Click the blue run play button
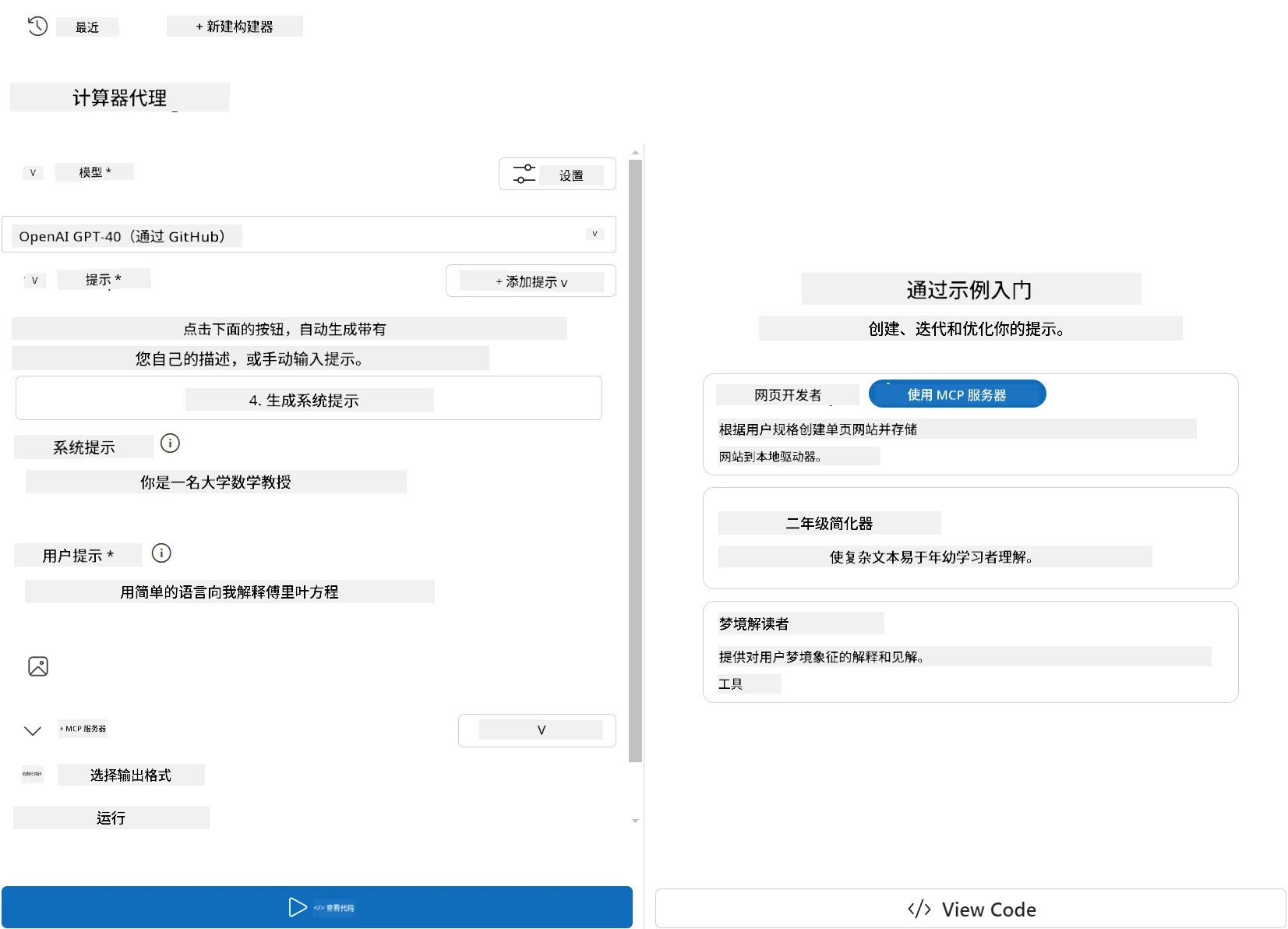 [317, 907]
